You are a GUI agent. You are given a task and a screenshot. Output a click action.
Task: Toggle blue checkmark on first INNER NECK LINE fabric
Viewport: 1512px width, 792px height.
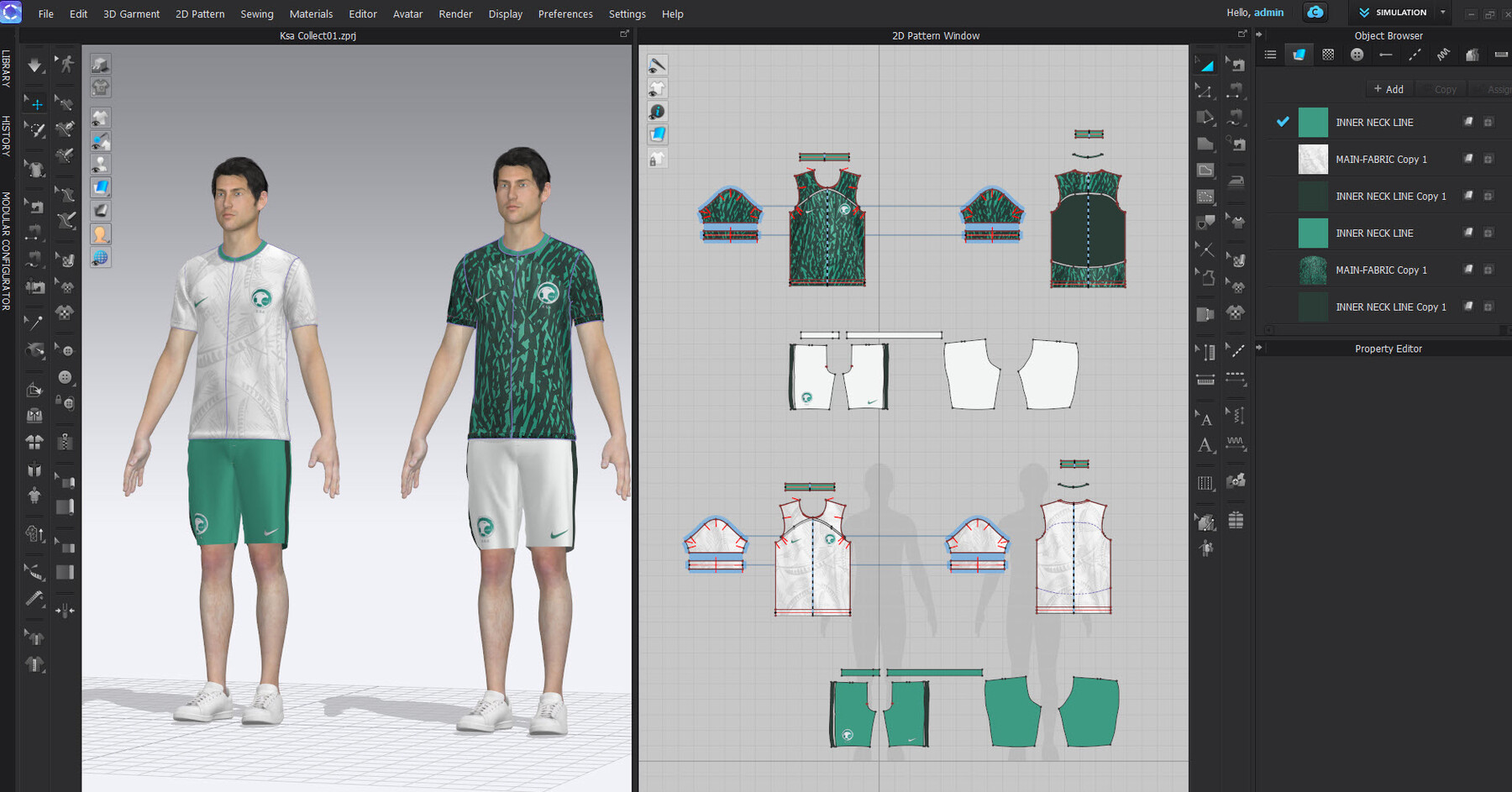pyautogui.click(x=1283, y=122)
